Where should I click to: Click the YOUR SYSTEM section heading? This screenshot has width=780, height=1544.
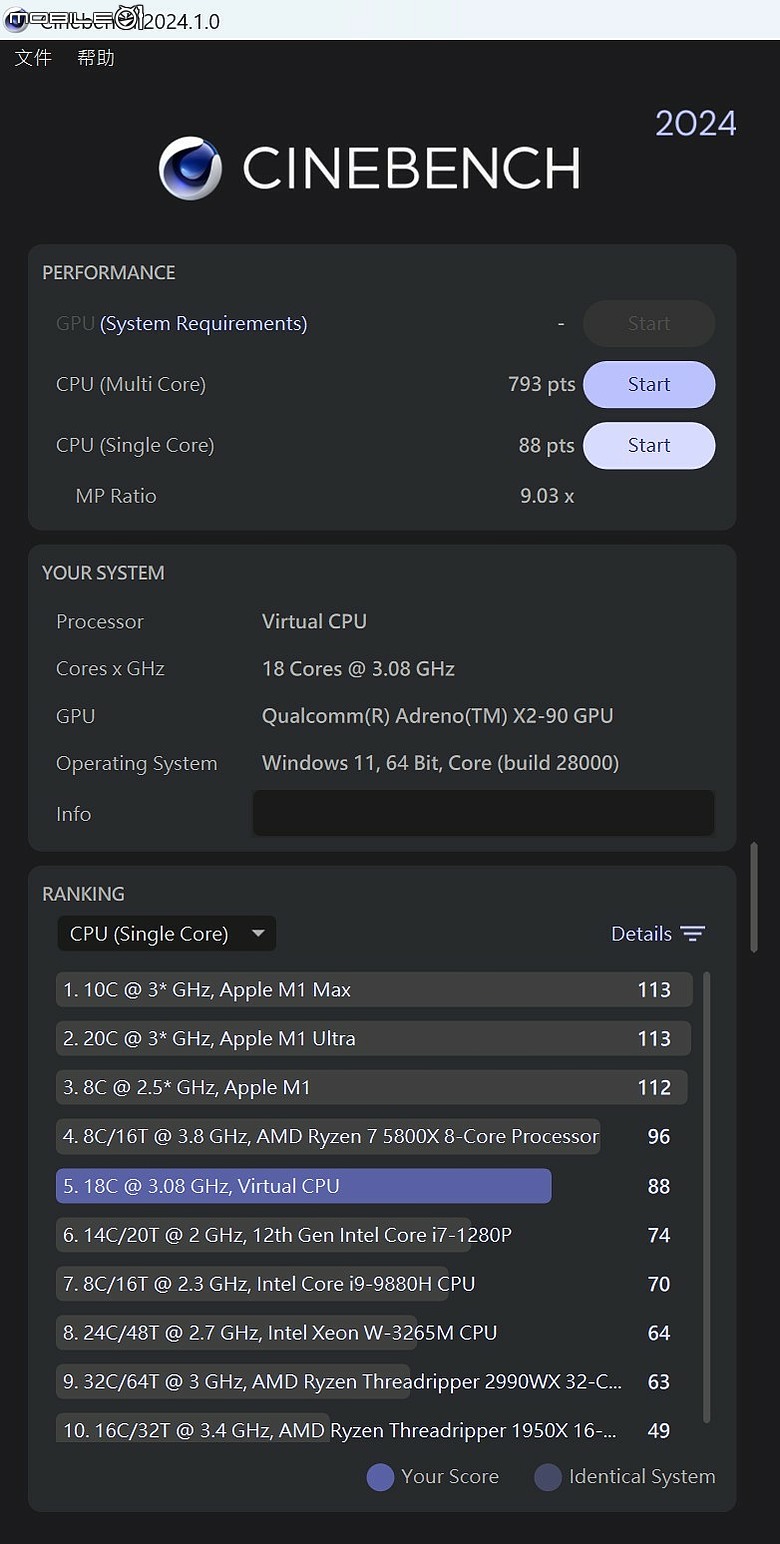(103, 573)
